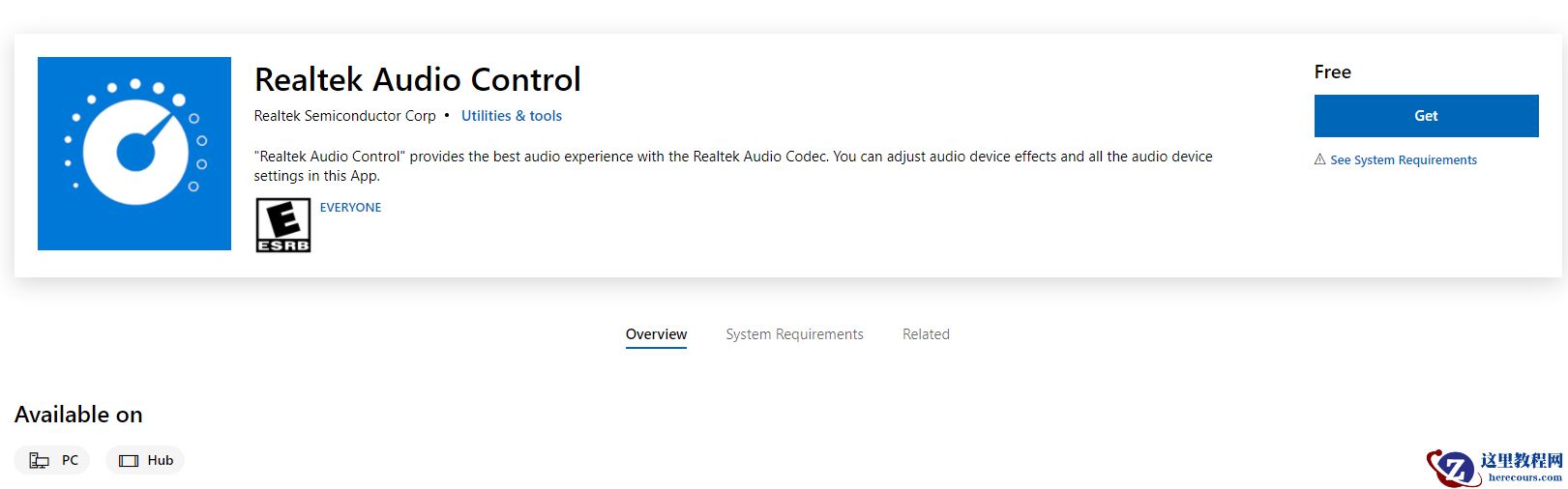The image size is (1568, 489).
Task: Click the Available on heading
Action: [x=78, y=415]
